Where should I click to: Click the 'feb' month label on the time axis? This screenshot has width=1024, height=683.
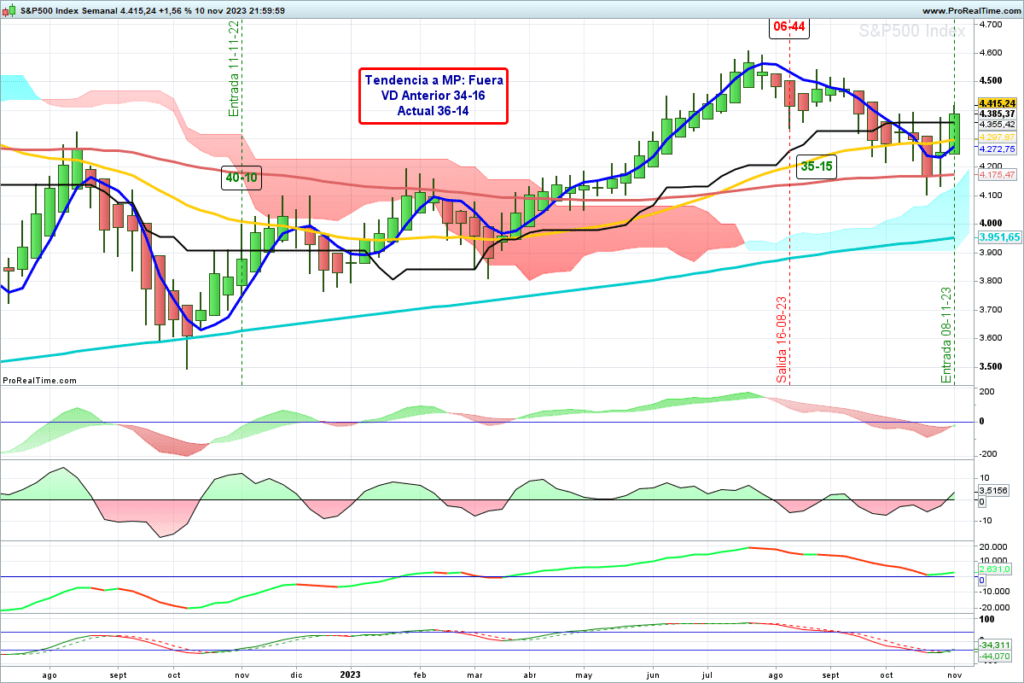pos(420,675)
